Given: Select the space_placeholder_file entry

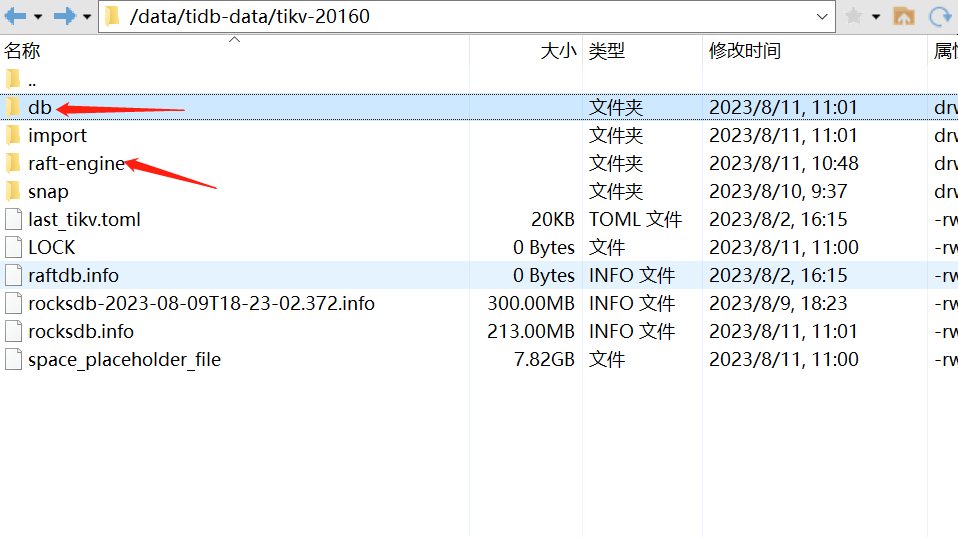Looking at the screenshot, I should 124,359.
